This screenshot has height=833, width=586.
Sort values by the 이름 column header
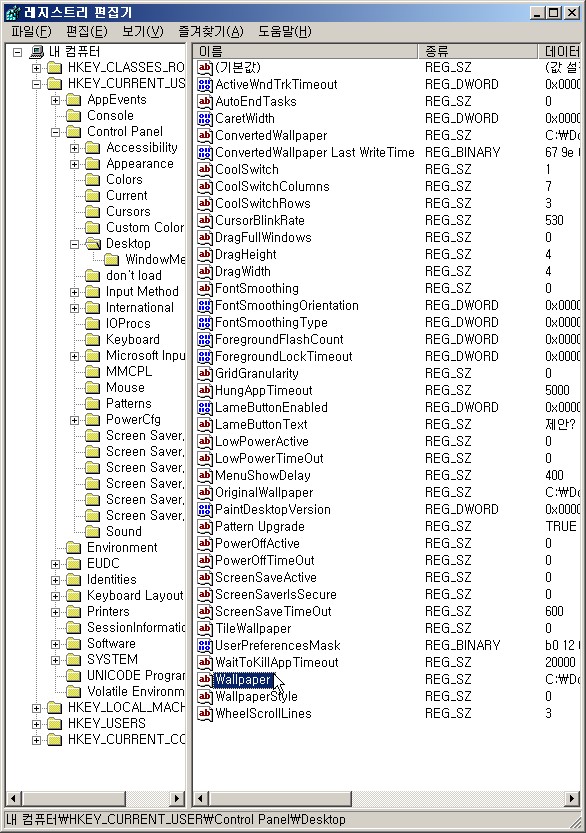[305, 51]
